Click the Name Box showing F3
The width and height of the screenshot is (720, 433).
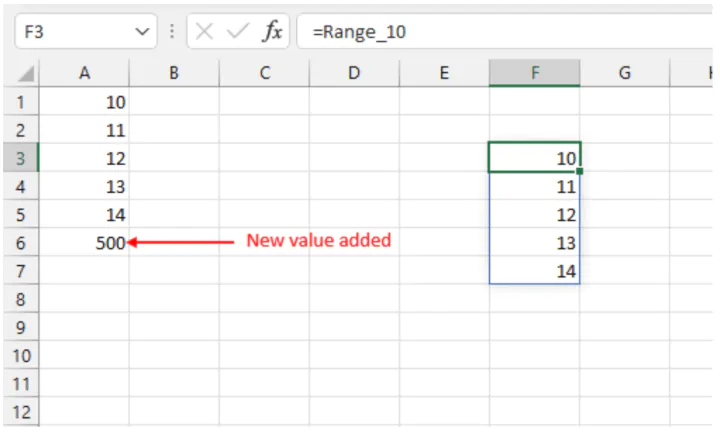coord(85,32)
